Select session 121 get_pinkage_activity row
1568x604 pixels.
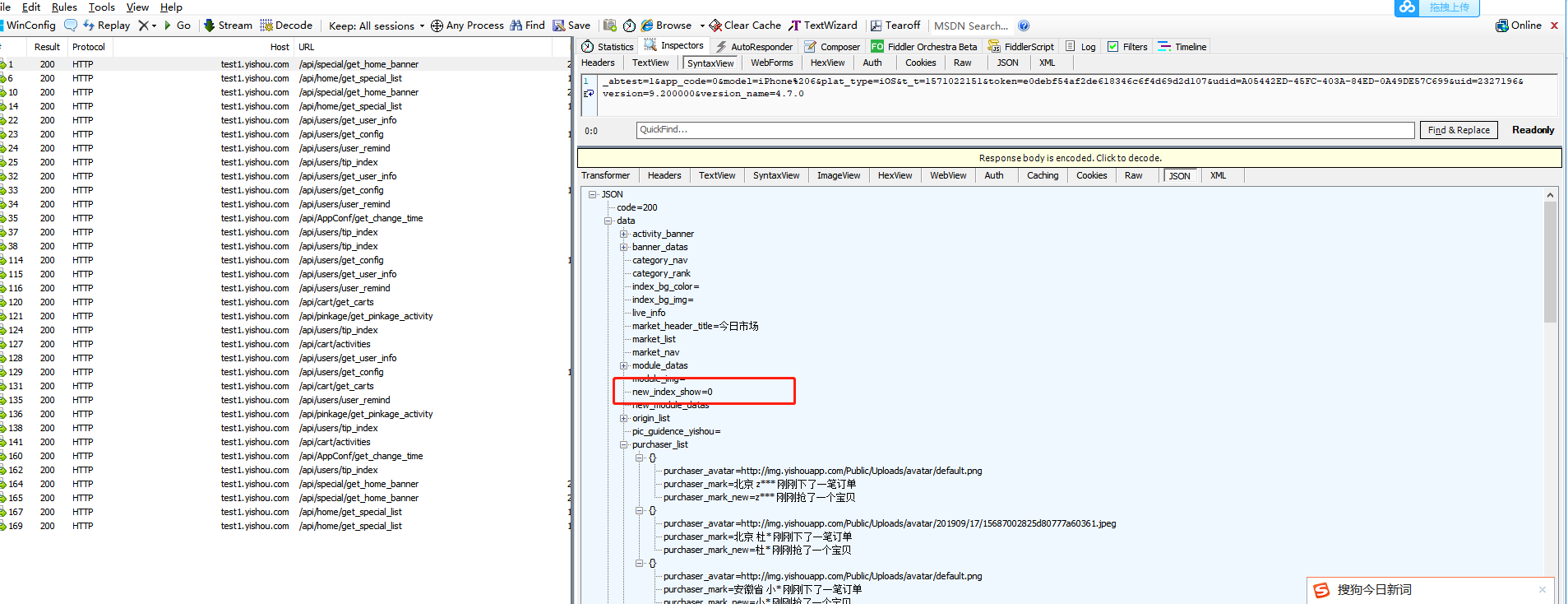[x=284, y=316]
